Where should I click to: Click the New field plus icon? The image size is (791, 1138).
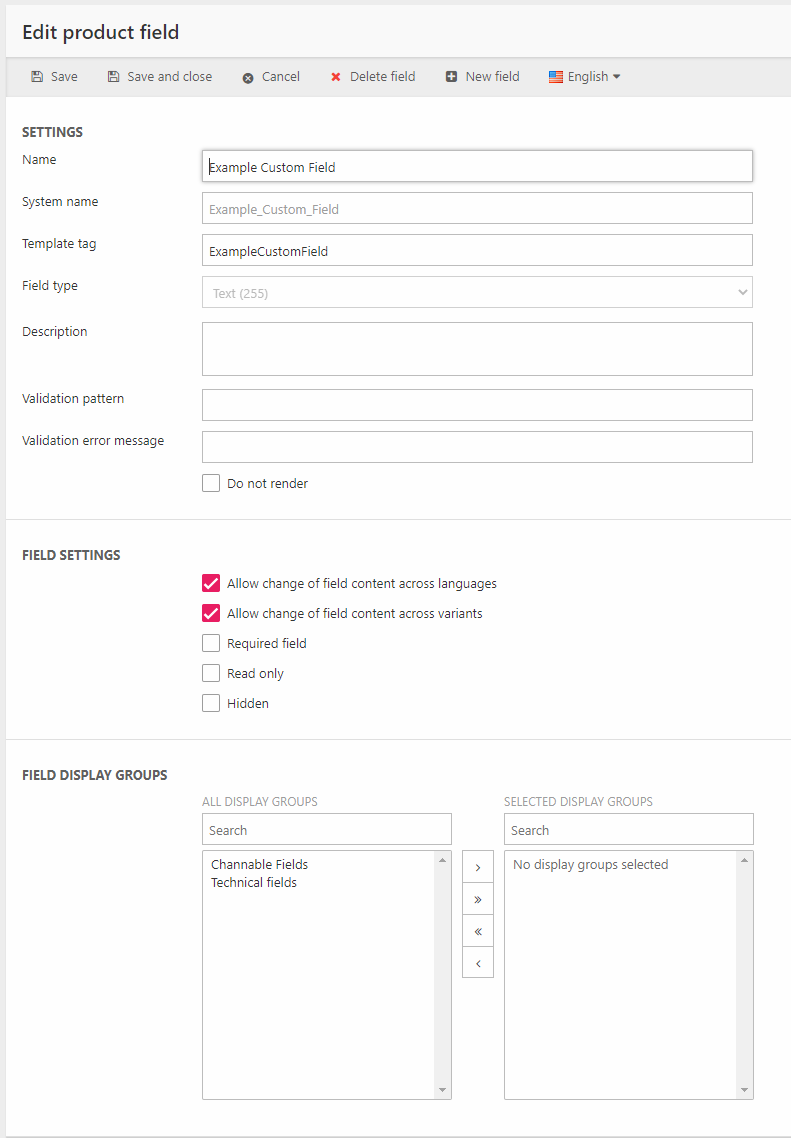pyautogui.click(x=452, y=77)
